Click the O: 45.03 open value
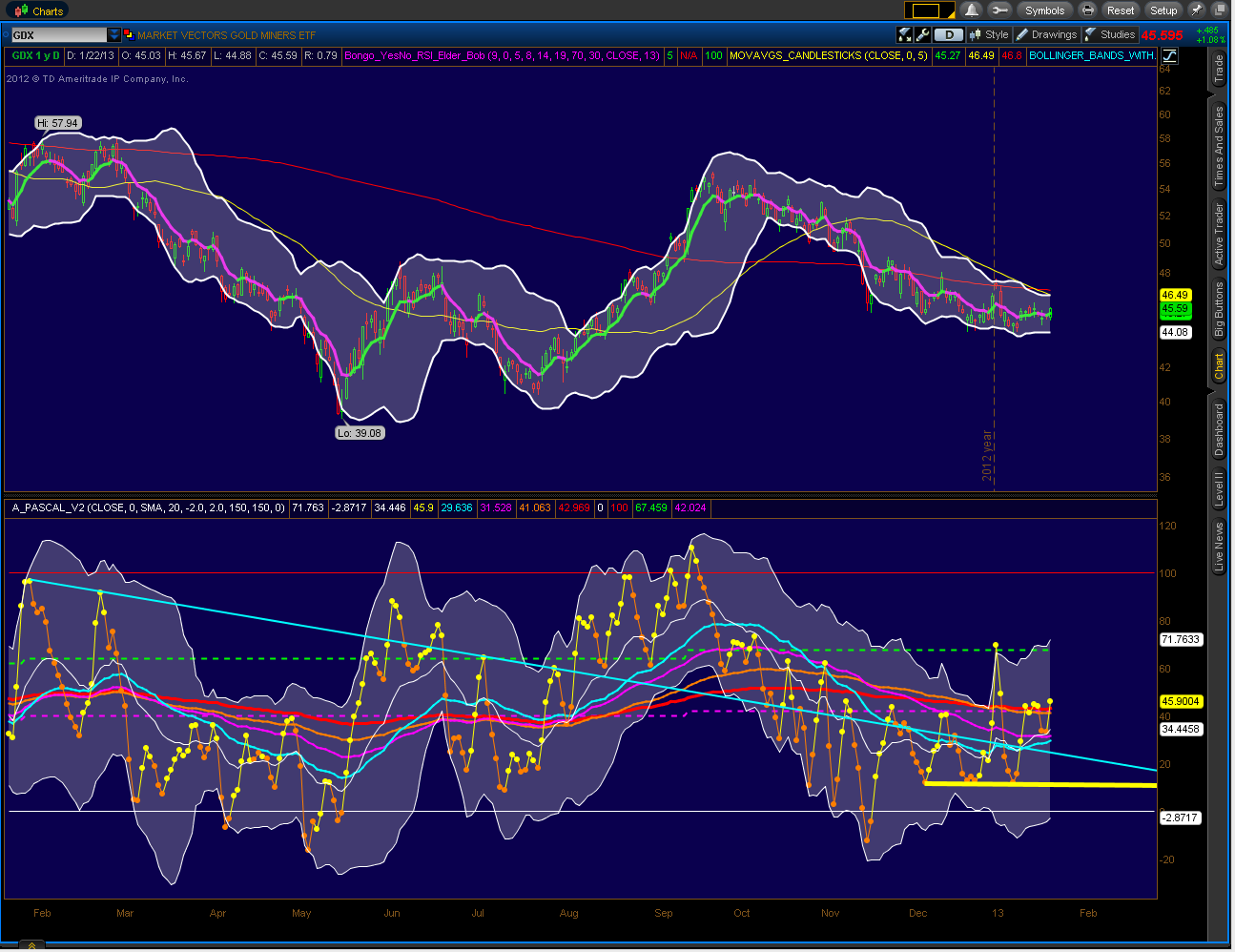The height and width of the screenshot is (952, 1235). (141, 55)
